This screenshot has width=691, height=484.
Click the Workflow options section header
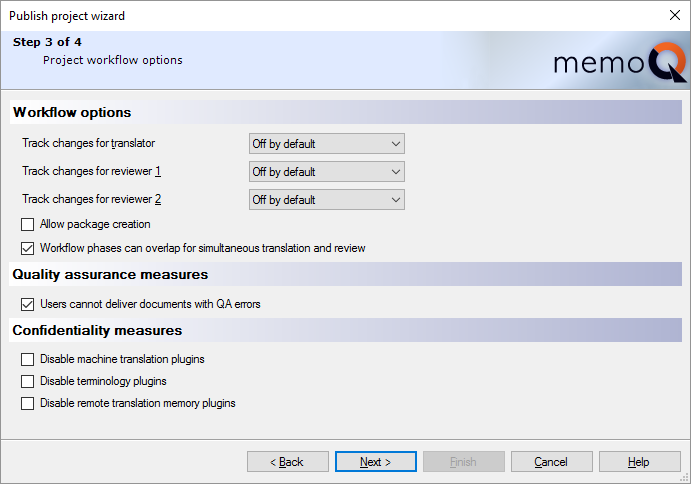[x=72, y=112]
